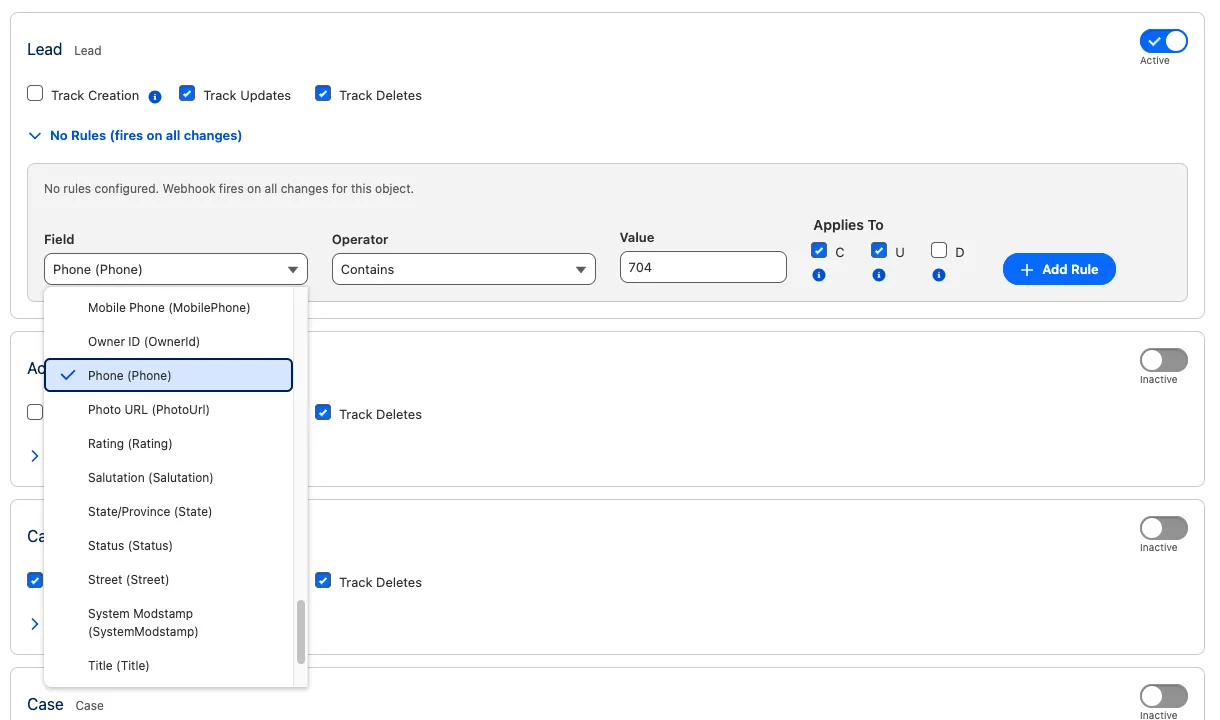1220x720 pixels.
Task: Click the Track Creation info icon
Action: pos(155,97)
